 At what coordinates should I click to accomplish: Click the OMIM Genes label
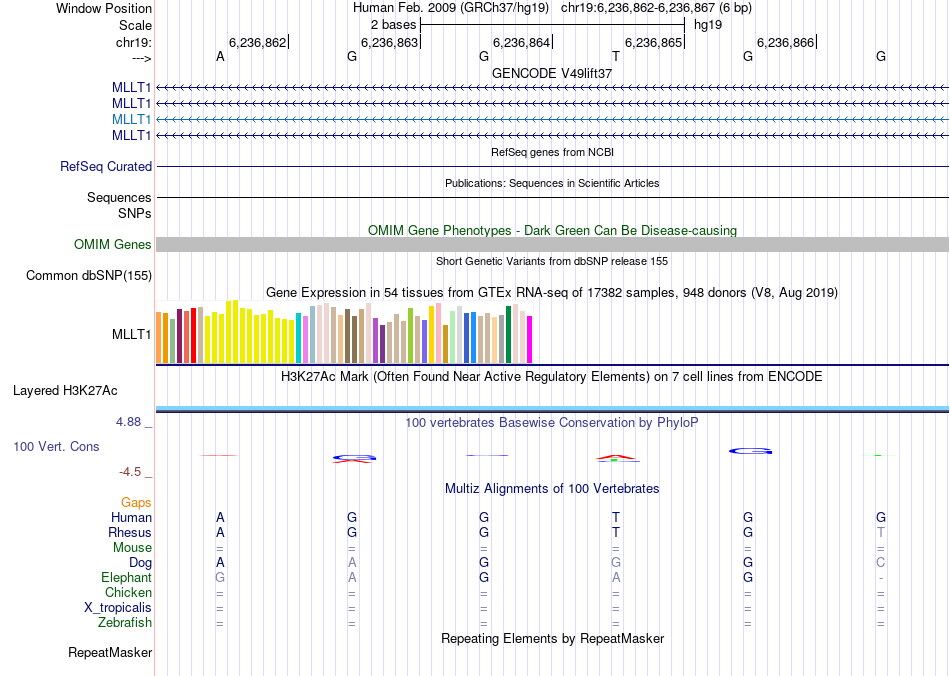113,244
